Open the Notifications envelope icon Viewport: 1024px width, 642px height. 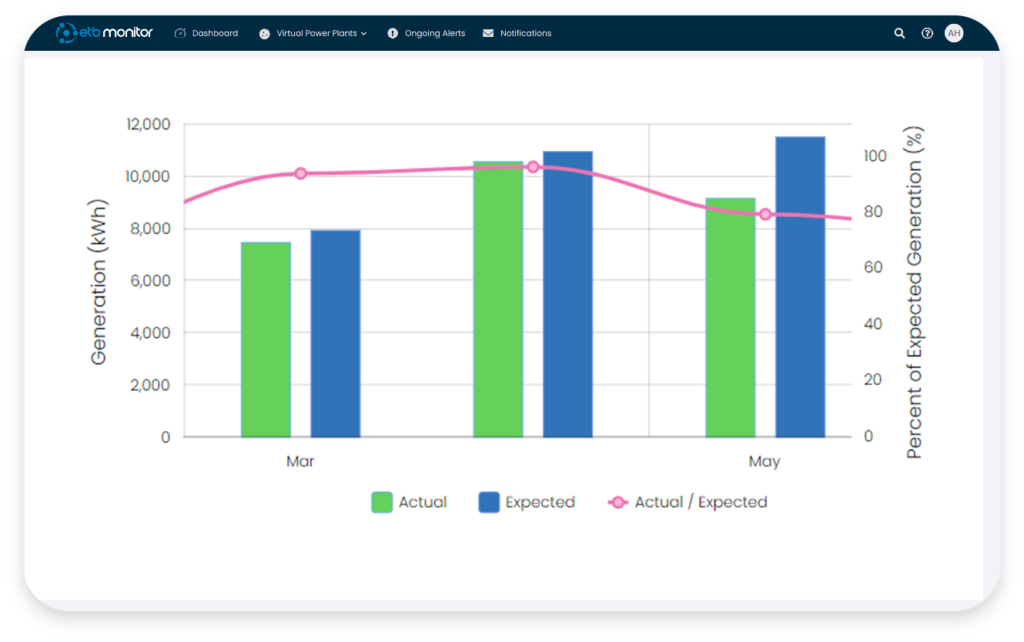pos(487,32)
